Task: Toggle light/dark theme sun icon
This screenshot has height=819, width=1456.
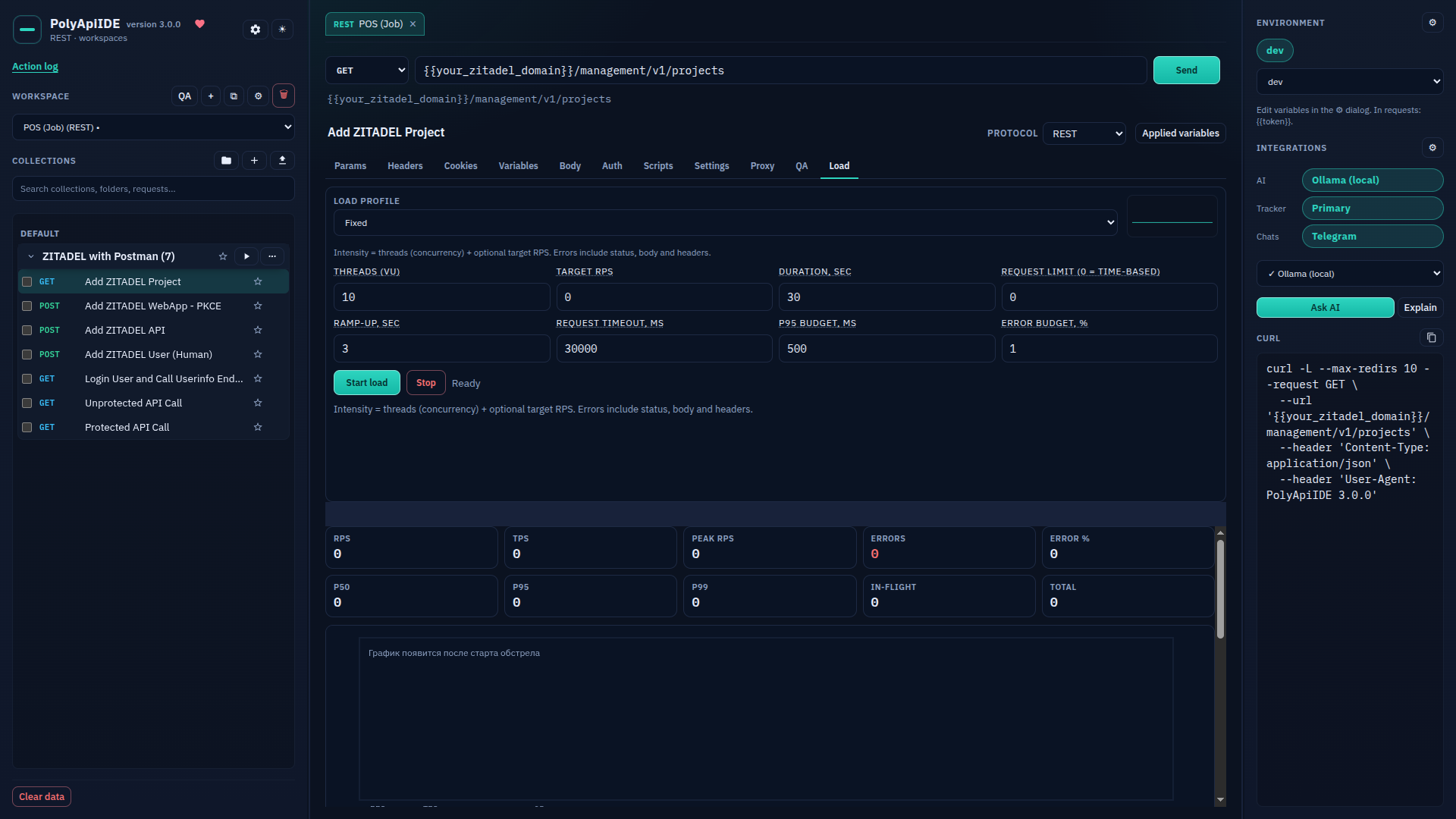Action: tap(282, 30)
